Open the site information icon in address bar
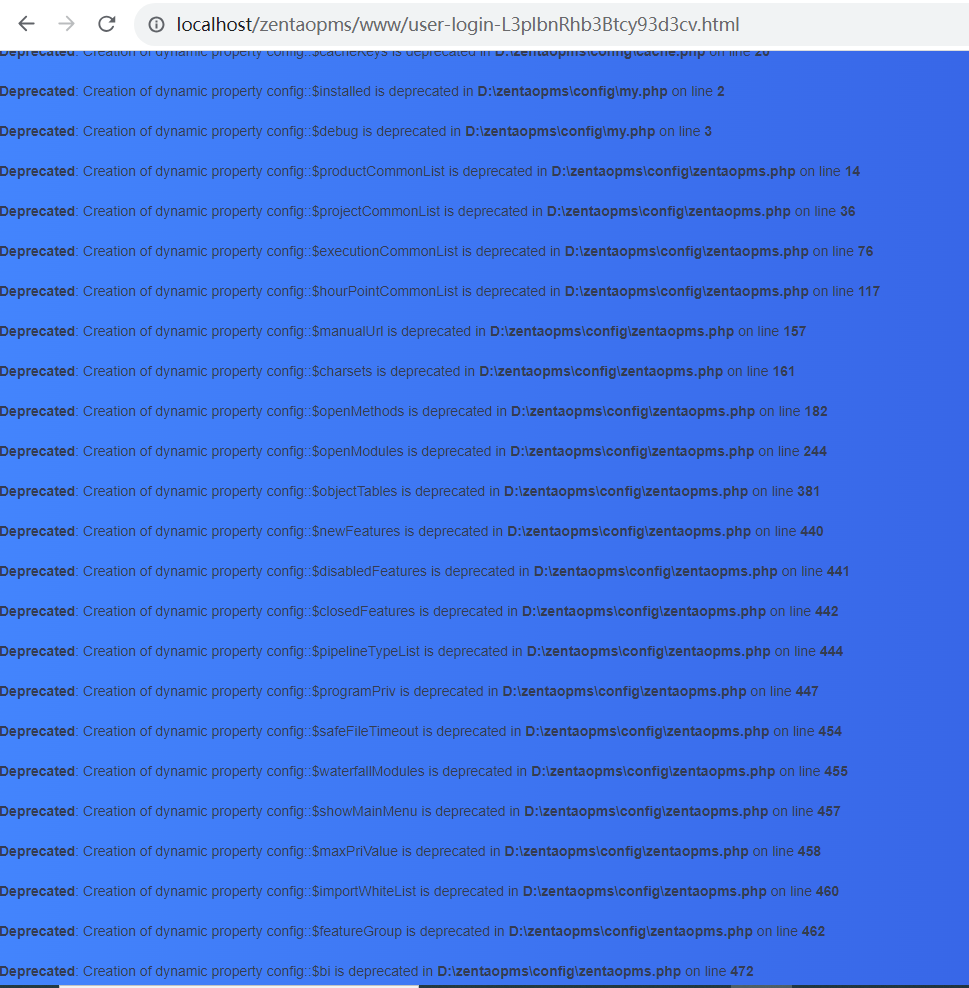 point(156,25)
